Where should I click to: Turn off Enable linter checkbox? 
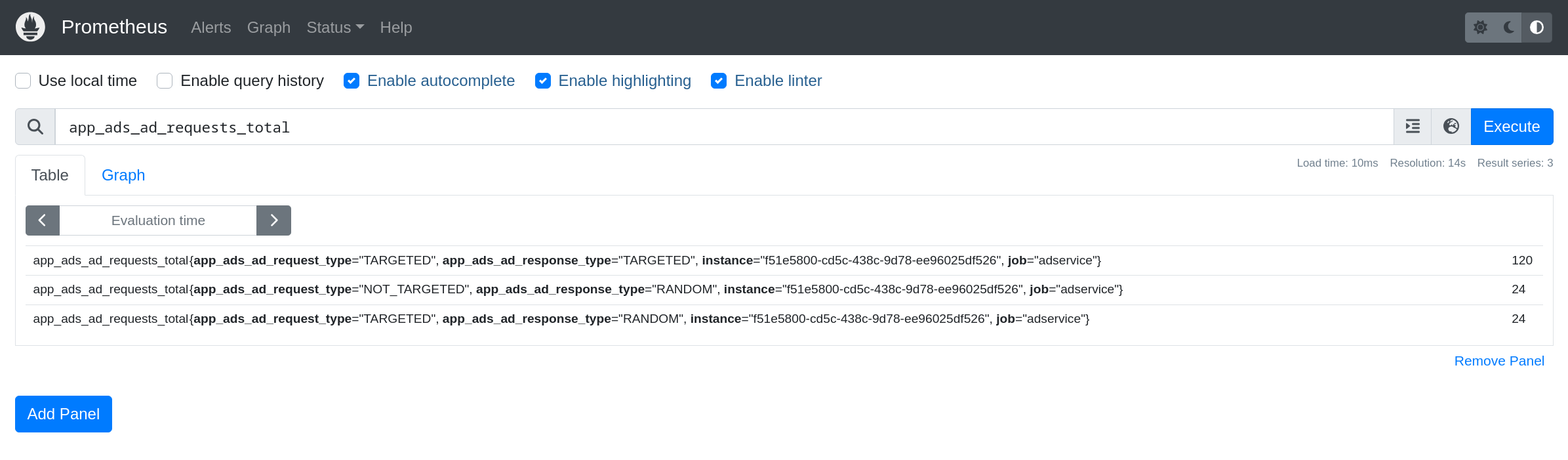coord(719,81)
